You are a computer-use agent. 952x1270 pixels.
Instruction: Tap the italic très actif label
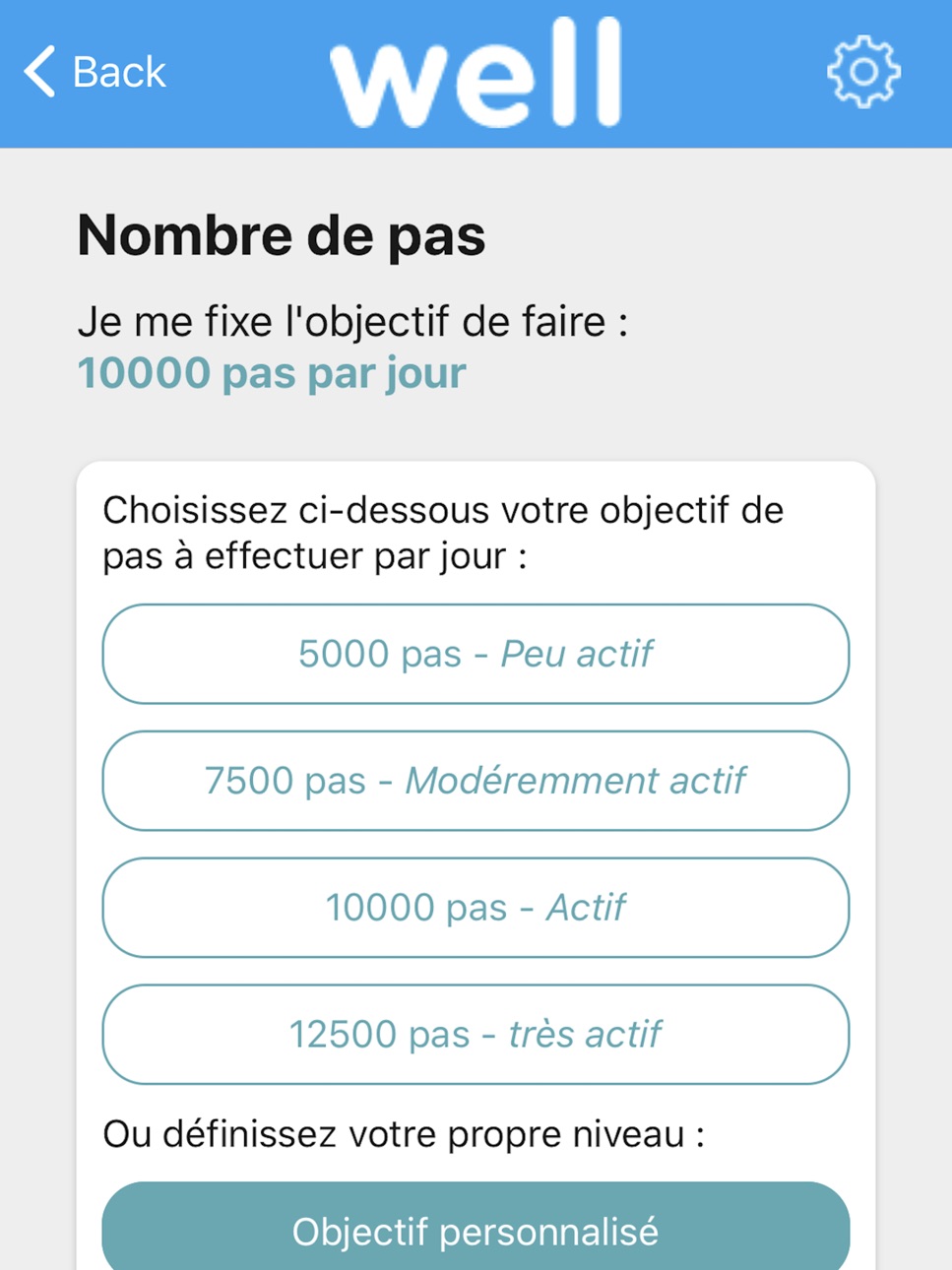[x=585, y=1035]
